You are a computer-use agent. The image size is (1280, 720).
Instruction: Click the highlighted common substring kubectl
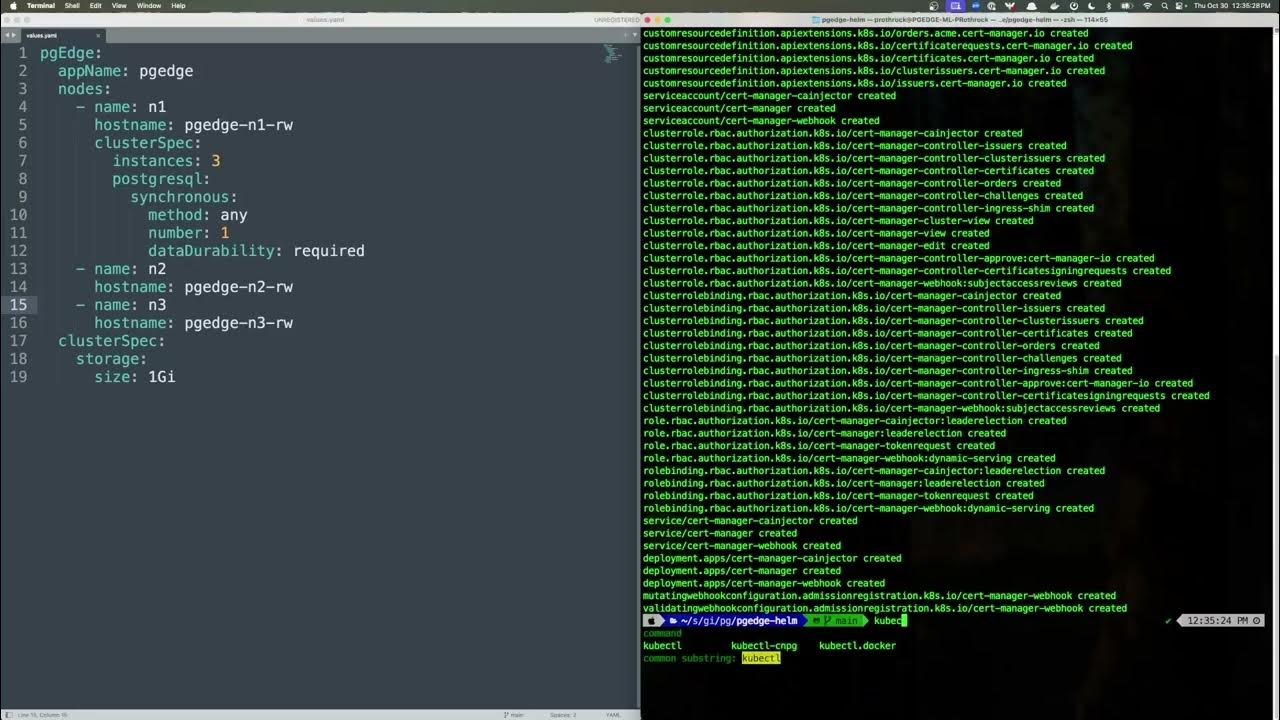coord(761,658)
